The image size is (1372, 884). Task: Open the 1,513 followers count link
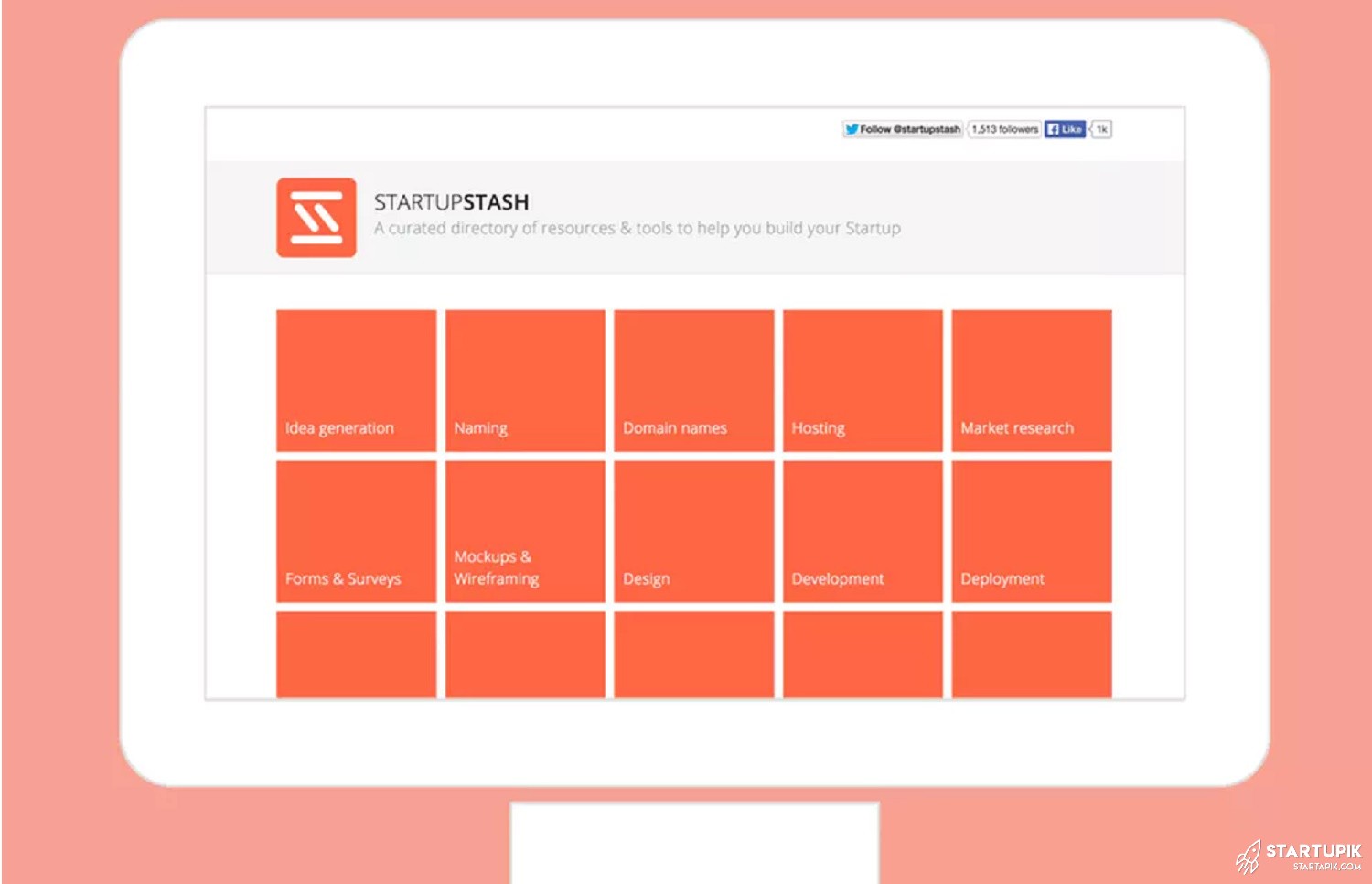(1004, 129)
